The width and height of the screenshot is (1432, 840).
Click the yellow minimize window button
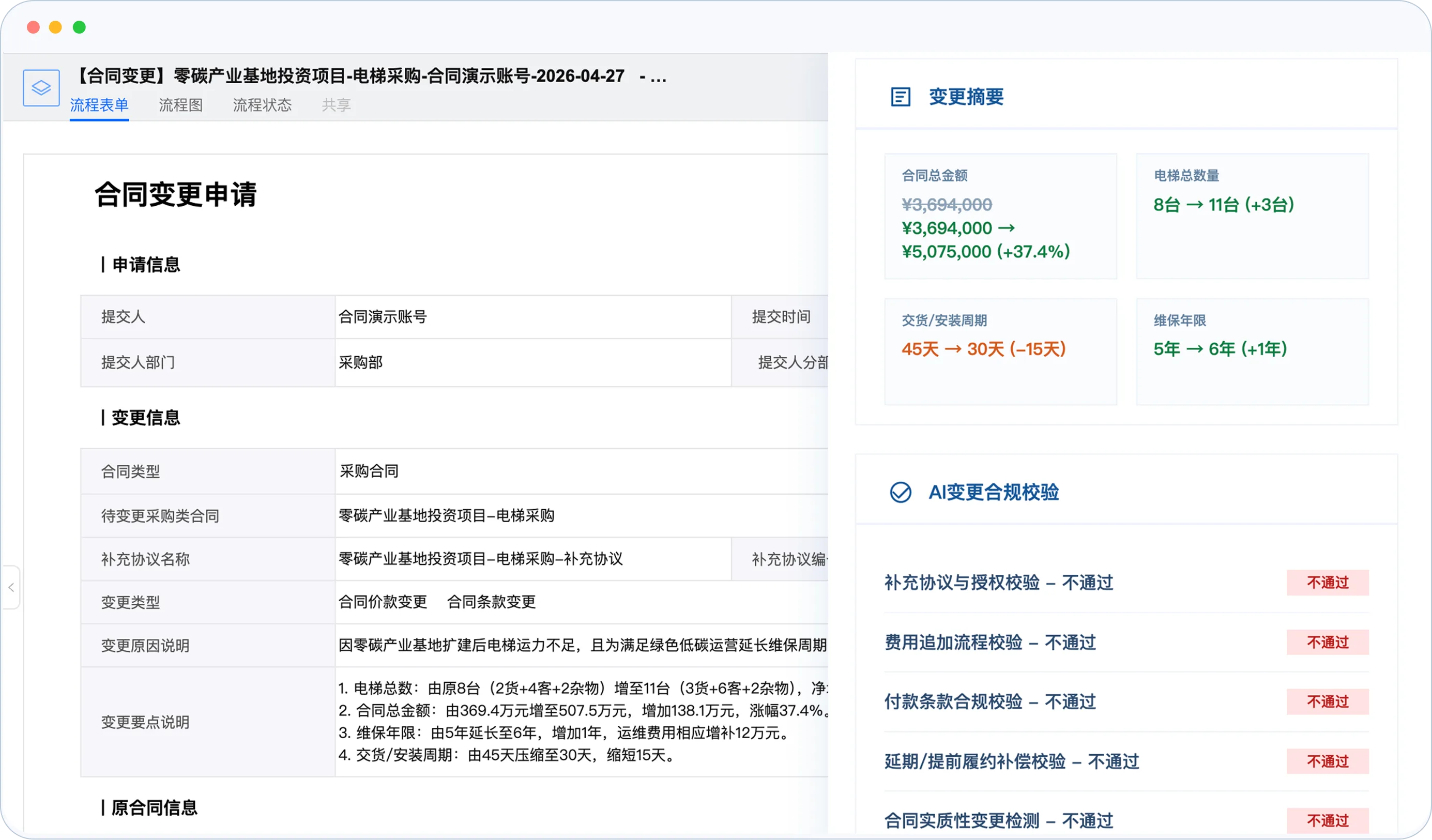pyautogui.click(x=56, y=27)
